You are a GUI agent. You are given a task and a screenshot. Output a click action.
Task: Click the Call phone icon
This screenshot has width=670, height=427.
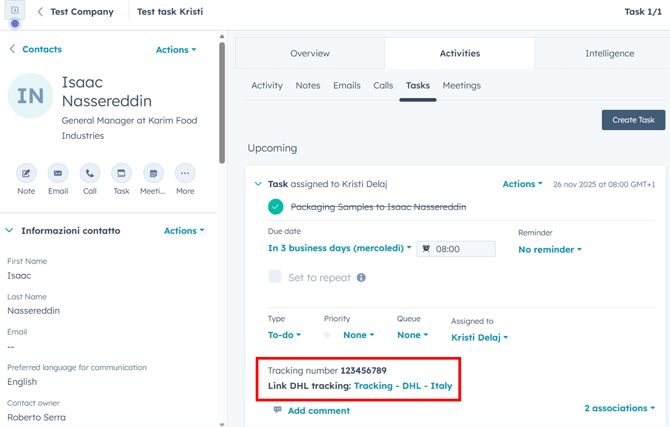point(90,173)
